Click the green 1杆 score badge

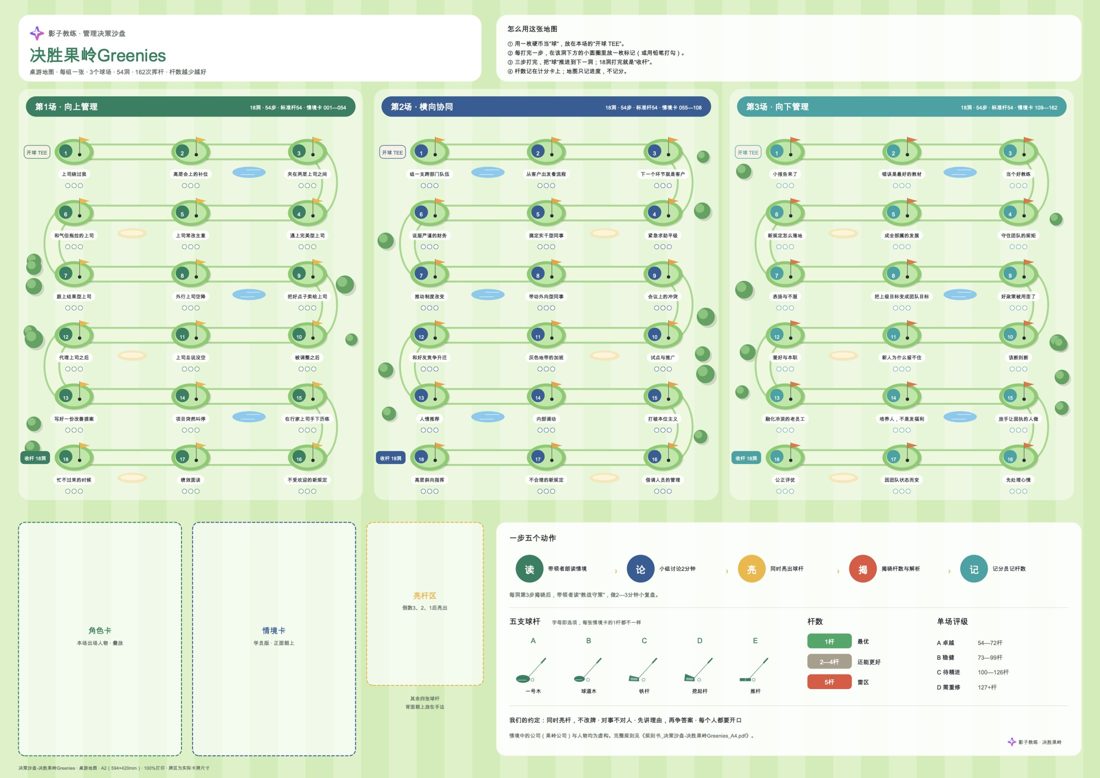point(829,641)
